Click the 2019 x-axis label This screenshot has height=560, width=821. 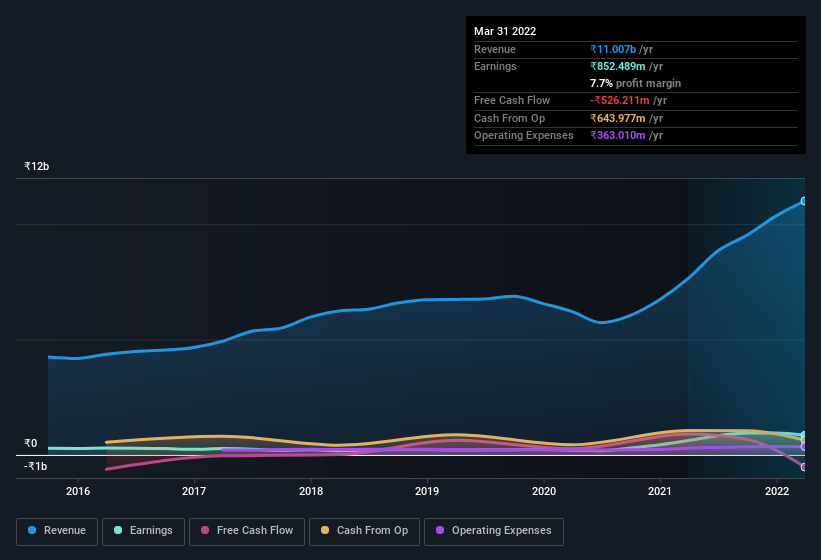pos(427,491)
